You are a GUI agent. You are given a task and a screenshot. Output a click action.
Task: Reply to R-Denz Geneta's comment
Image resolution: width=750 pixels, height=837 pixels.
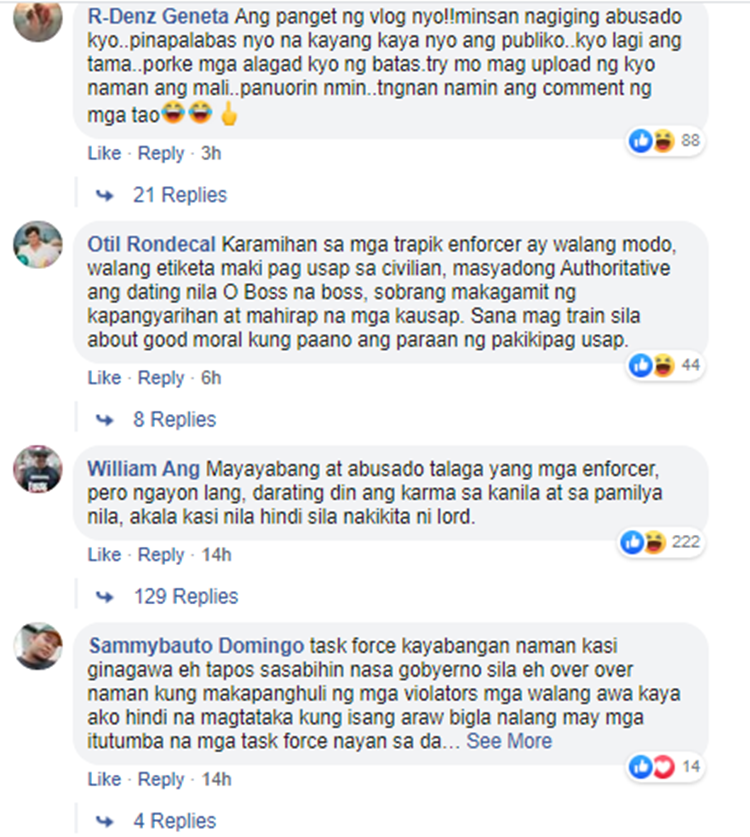161,154
